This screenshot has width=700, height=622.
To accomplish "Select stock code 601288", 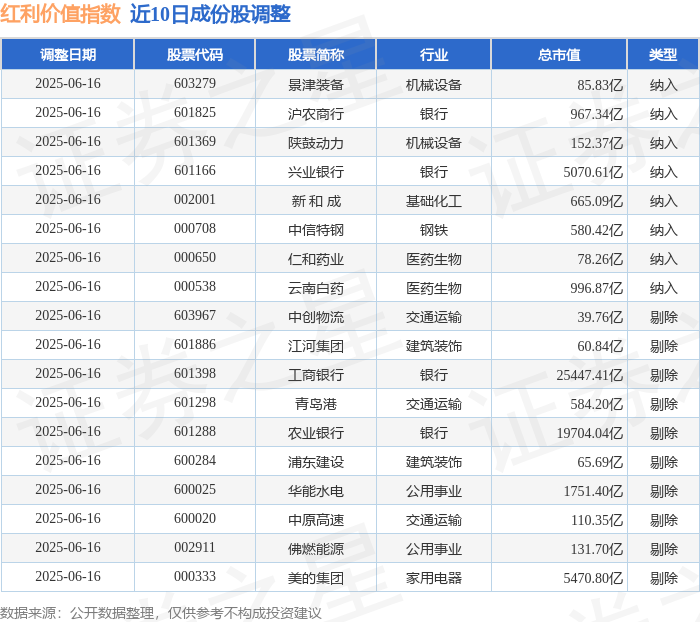I will pyautogui.click(x=195, y=432).
